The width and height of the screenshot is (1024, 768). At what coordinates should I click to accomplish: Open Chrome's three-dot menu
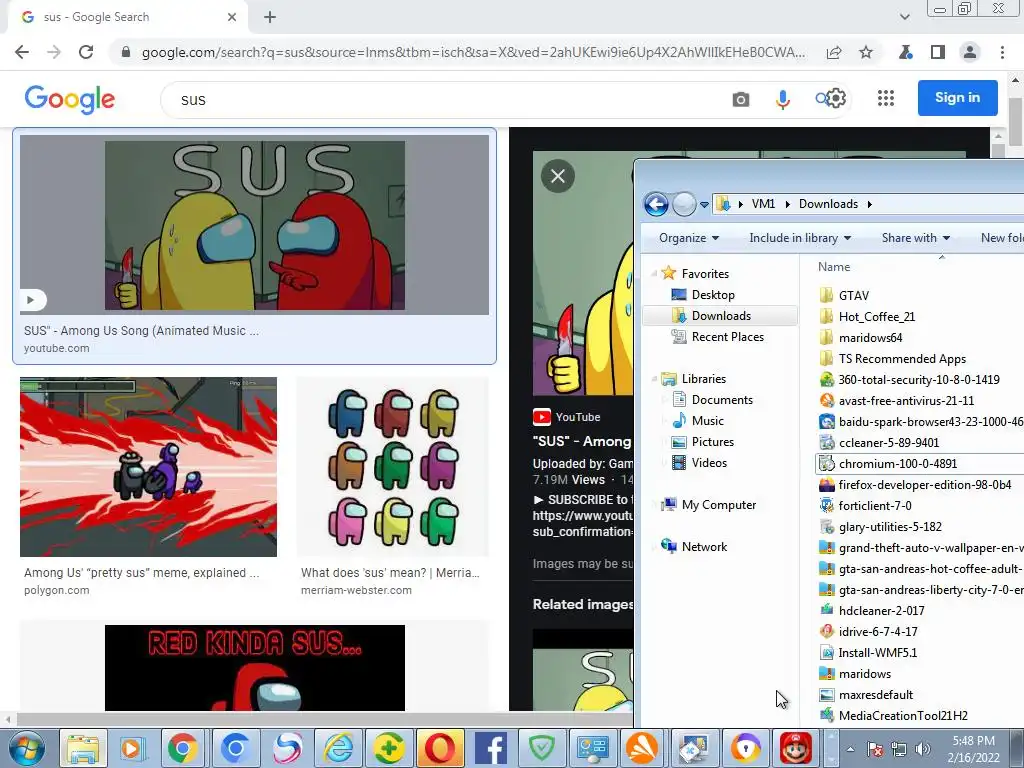1002,52
